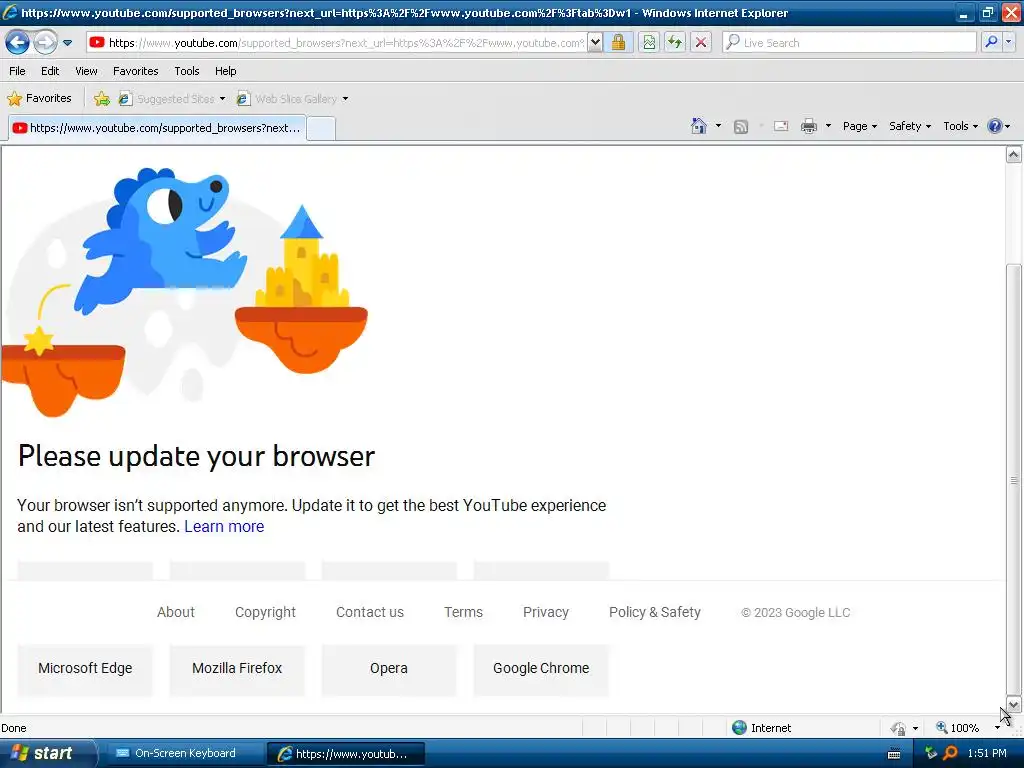Open the Favorites star center button

[x=39, y=99]
